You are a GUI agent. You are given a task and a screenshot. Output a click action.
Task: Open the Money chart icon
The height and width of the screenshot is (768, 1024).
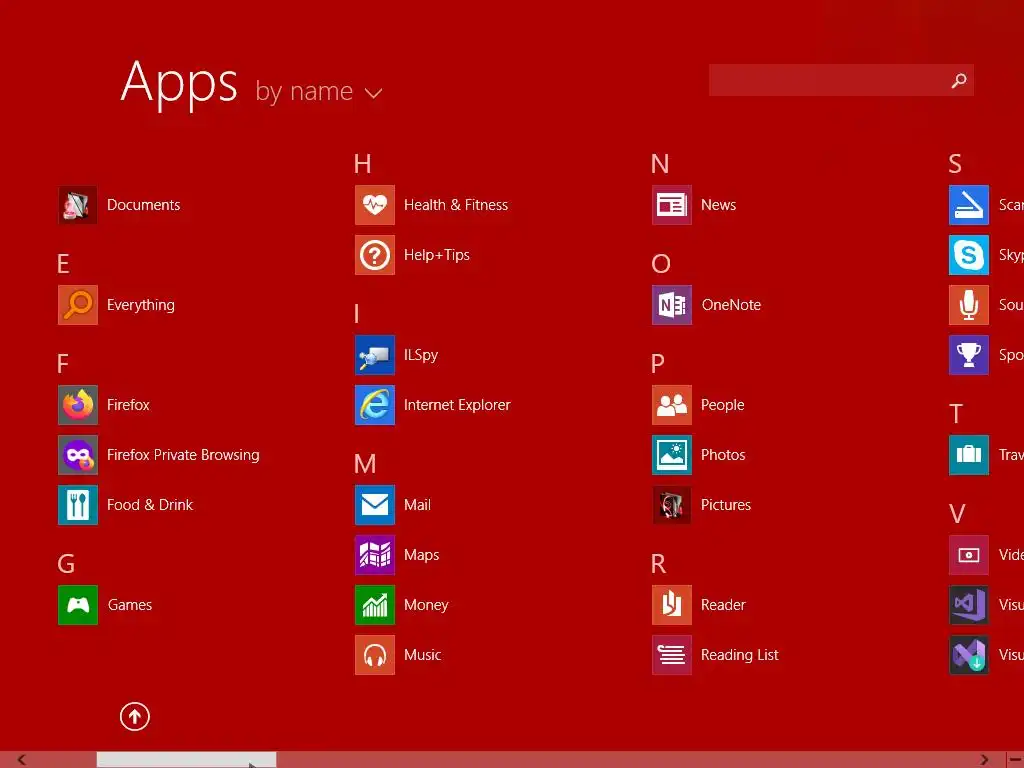click(x=375, y=605)
